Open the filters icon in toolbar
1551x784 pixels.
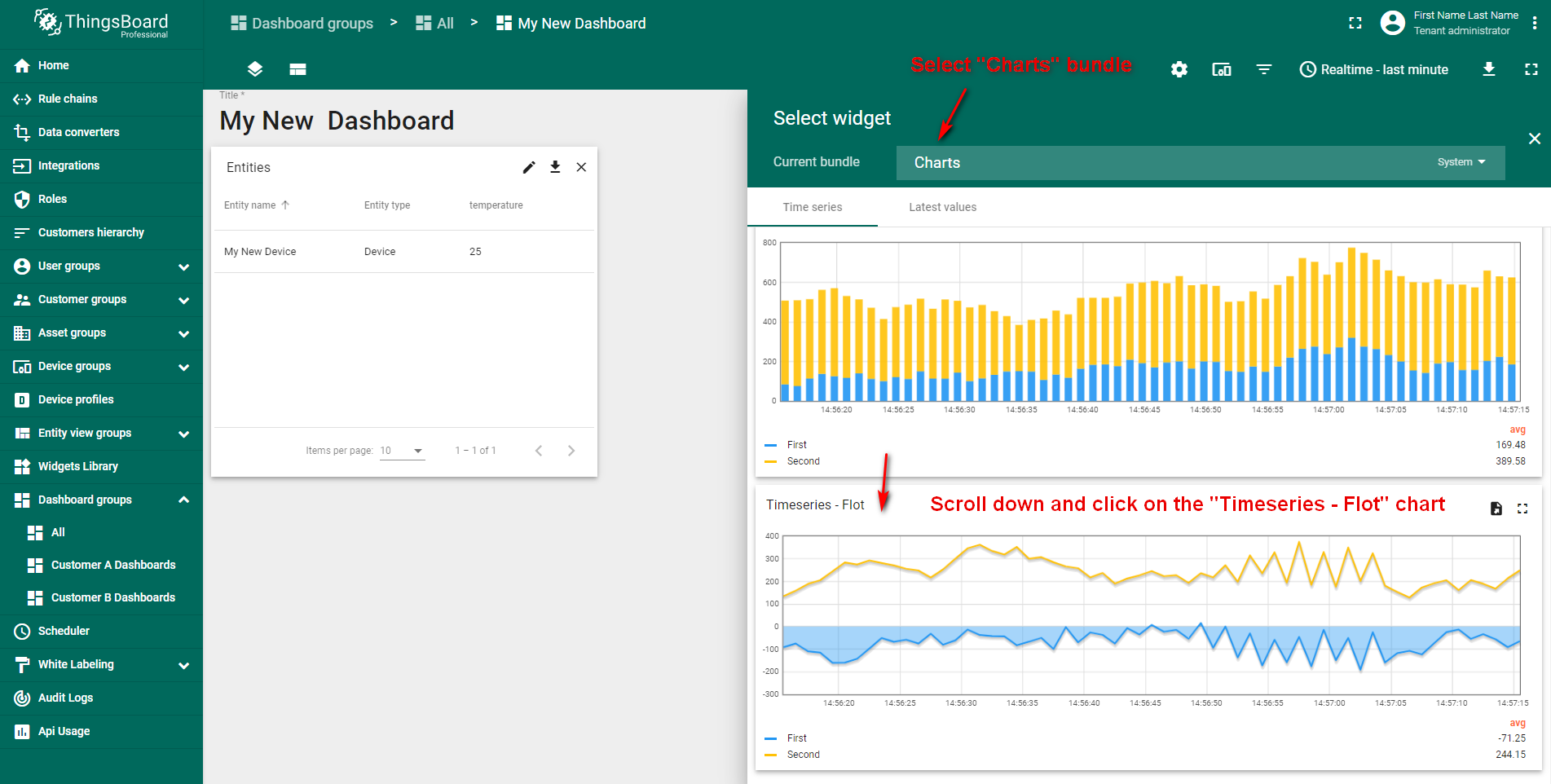[x=1264, y=69]
